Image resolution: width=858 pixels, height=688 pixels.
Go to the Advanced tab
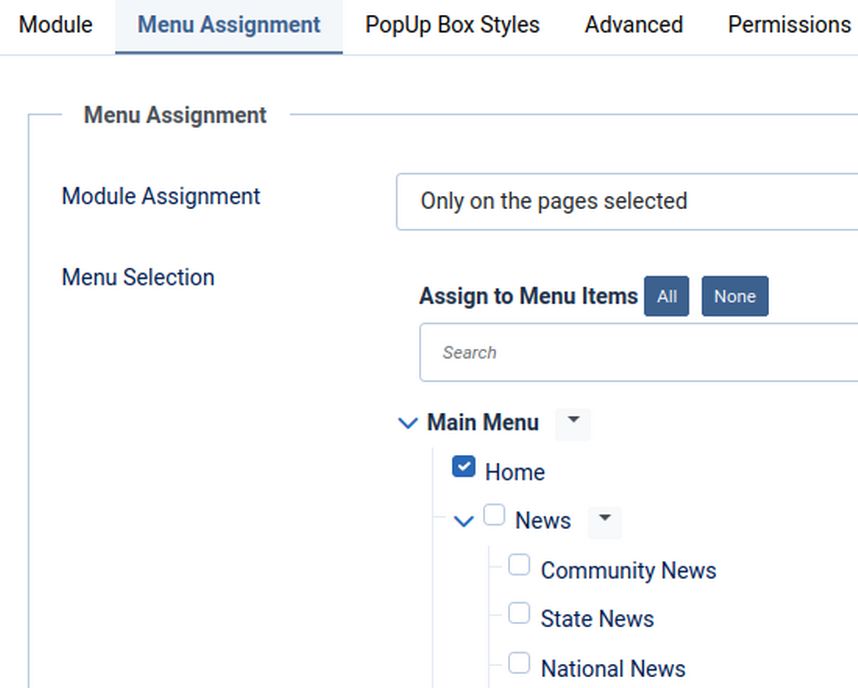634,25
